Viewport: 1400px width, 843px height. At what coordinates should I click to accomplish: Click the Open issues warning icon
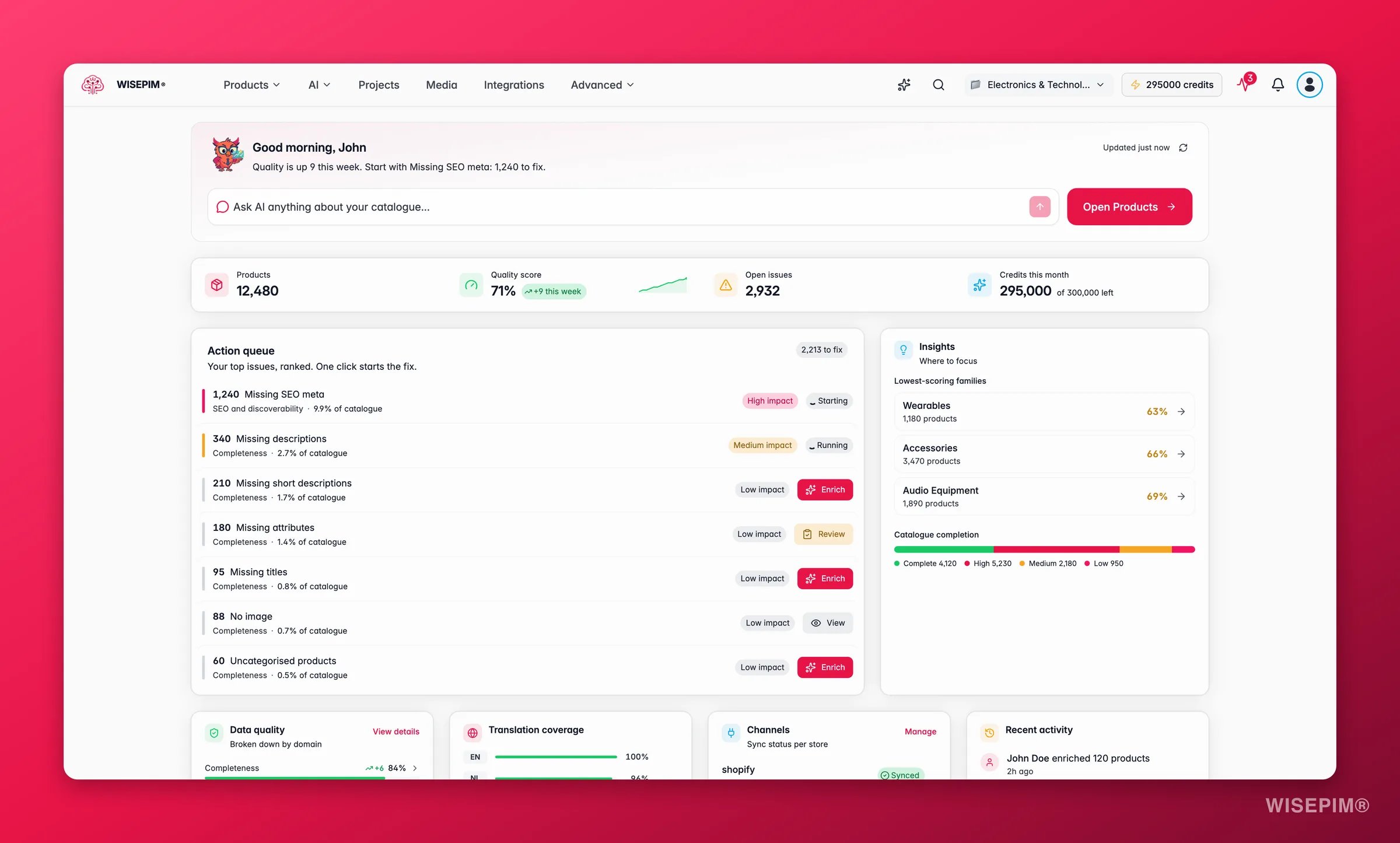pyautogui.click(x=726, y=285)
